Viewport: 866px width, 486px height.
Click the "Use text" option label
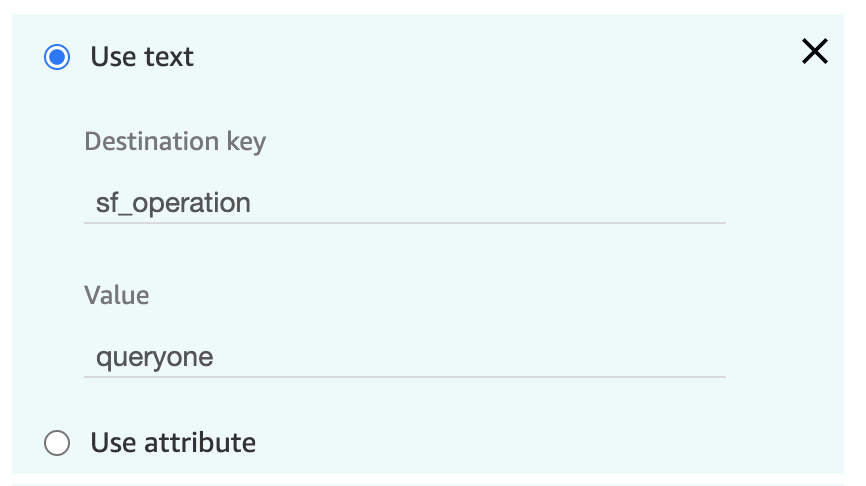click(142, 57)
